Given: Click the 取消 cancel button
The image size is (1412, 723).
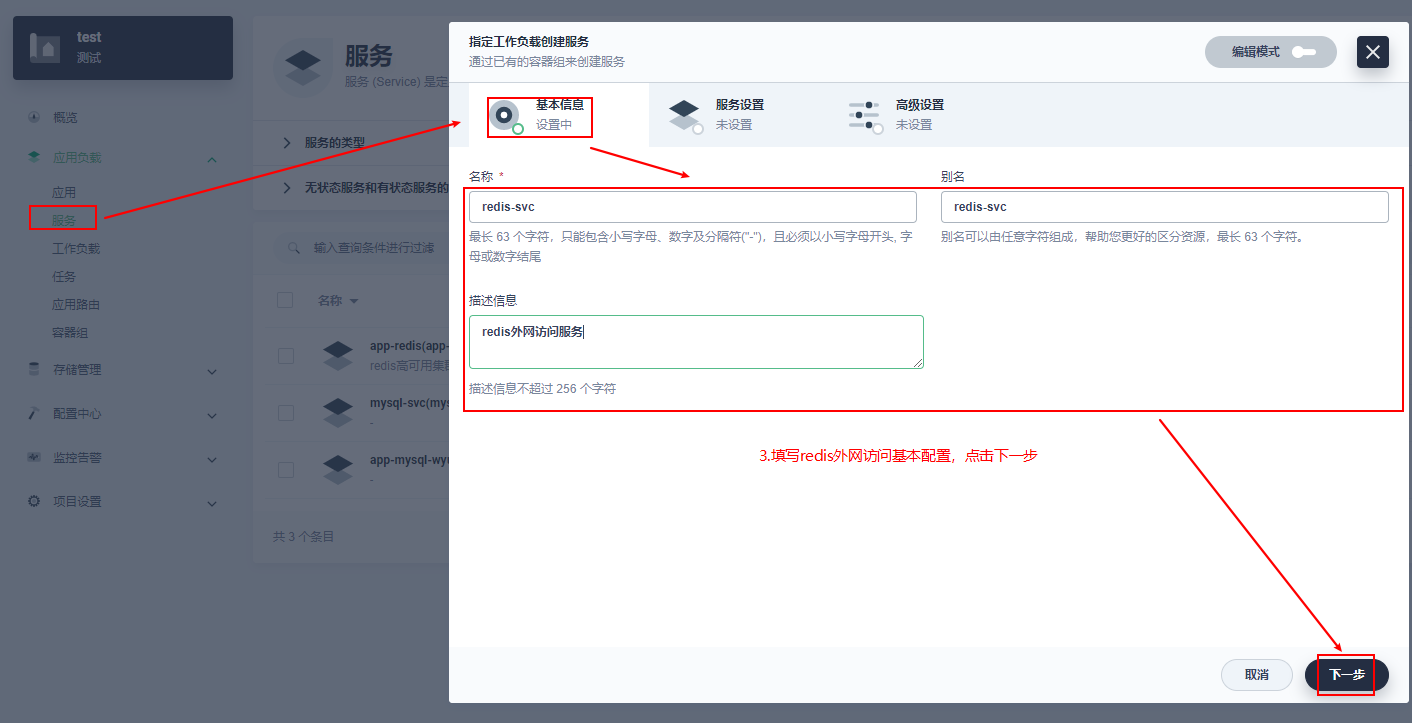Looking at the screenshot, I should [x=1256, y=675].
